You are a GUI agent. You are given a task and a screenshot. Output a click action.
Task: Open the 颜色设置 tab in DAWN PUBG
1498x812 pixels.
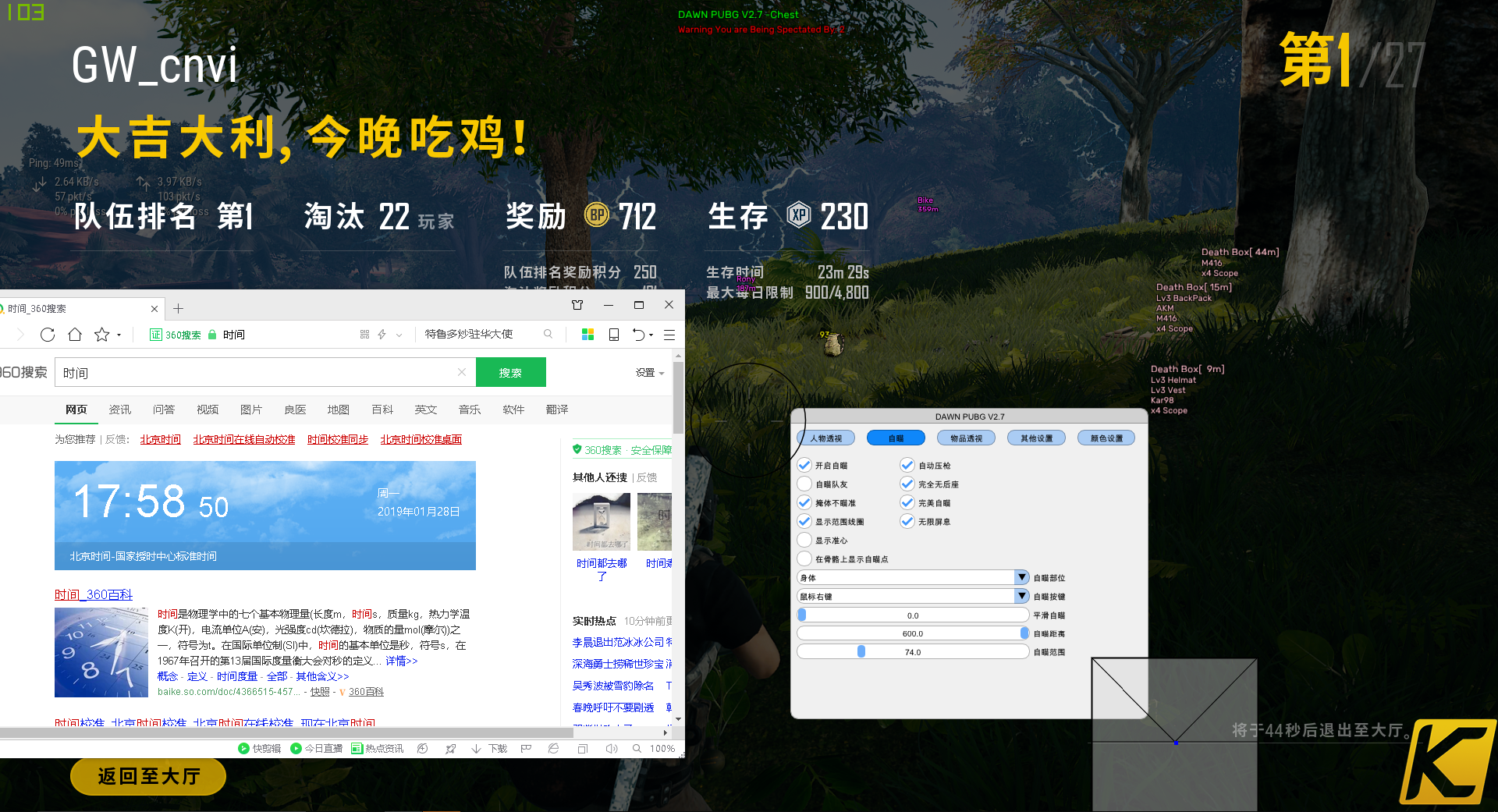point(1107,438)
